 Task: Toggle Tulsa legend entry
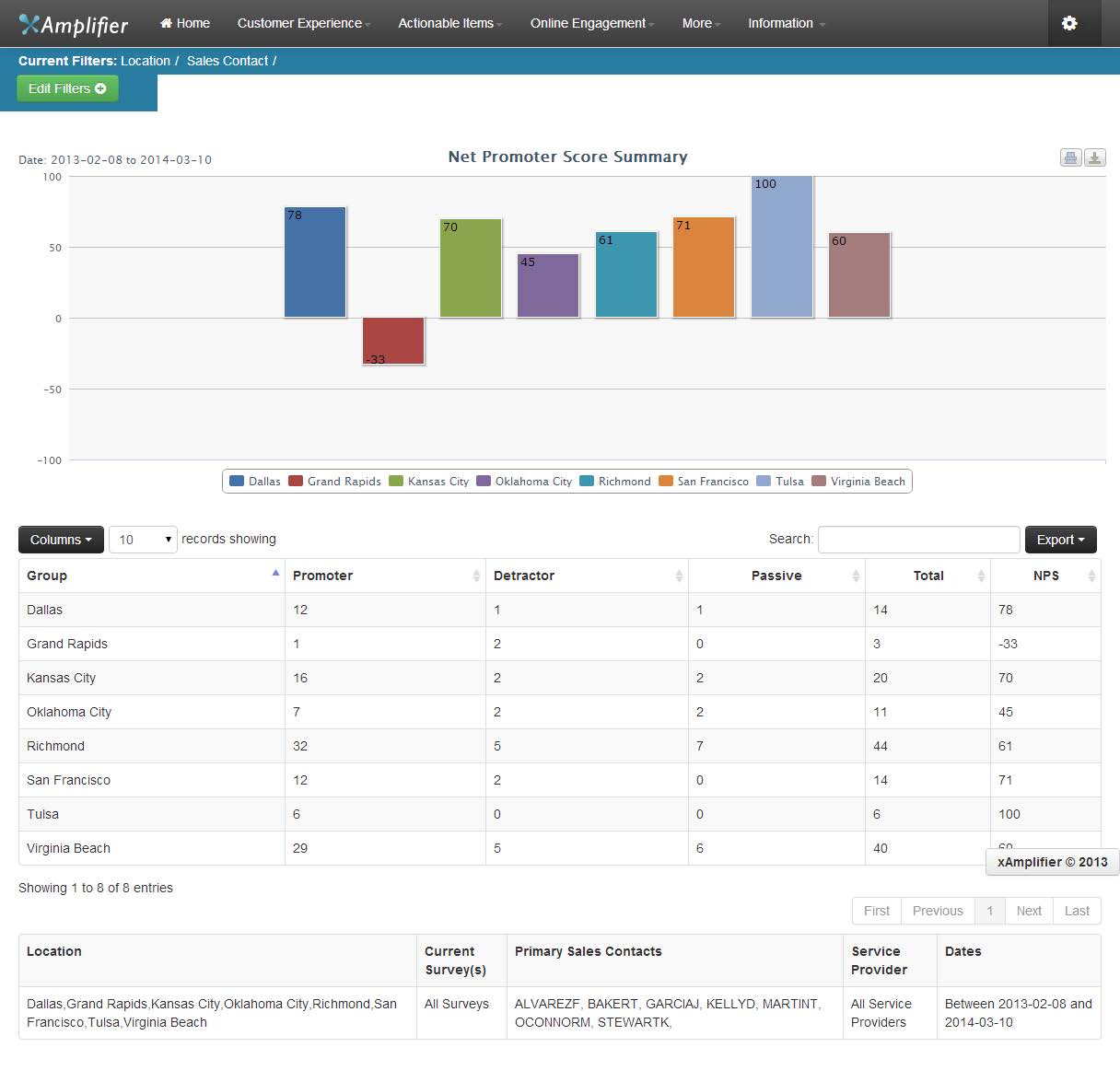click(x=780, y=482)
